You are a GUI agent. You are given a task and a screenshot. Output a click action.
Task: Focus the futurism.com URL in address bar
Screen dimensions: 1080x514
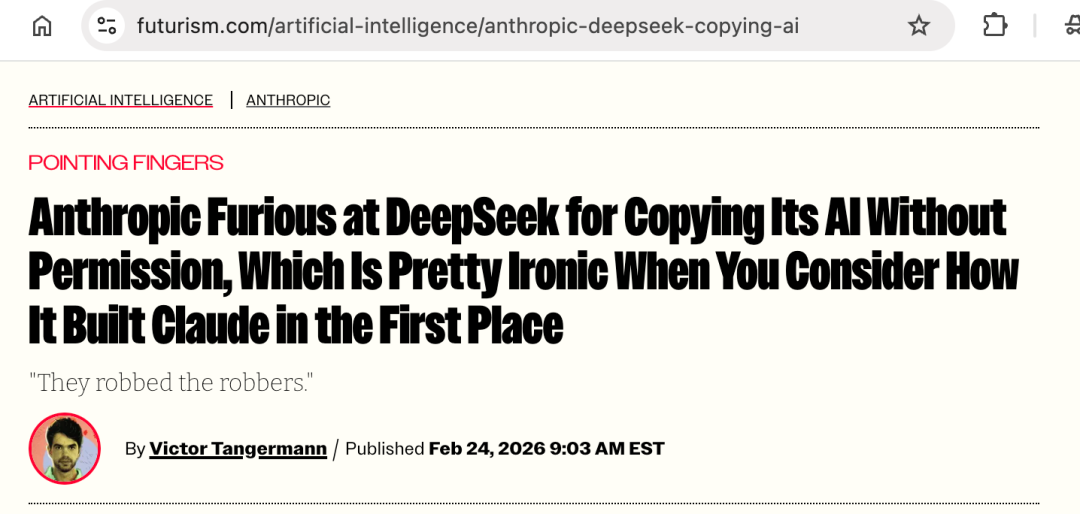coord(467,26)
